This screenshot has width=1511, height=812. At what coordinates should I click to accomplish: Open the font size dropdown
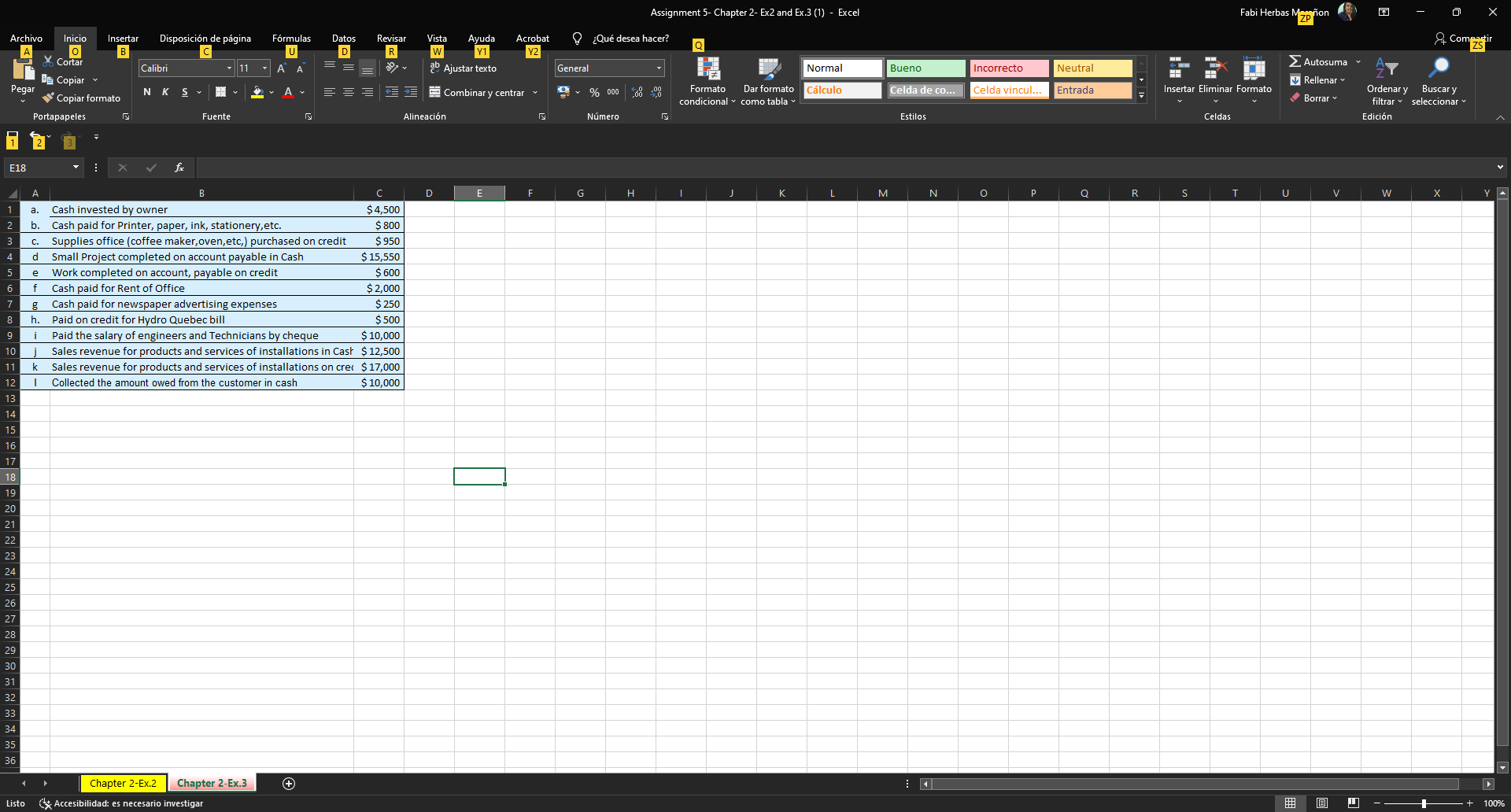pyautogui.click(x=265, y=68)
